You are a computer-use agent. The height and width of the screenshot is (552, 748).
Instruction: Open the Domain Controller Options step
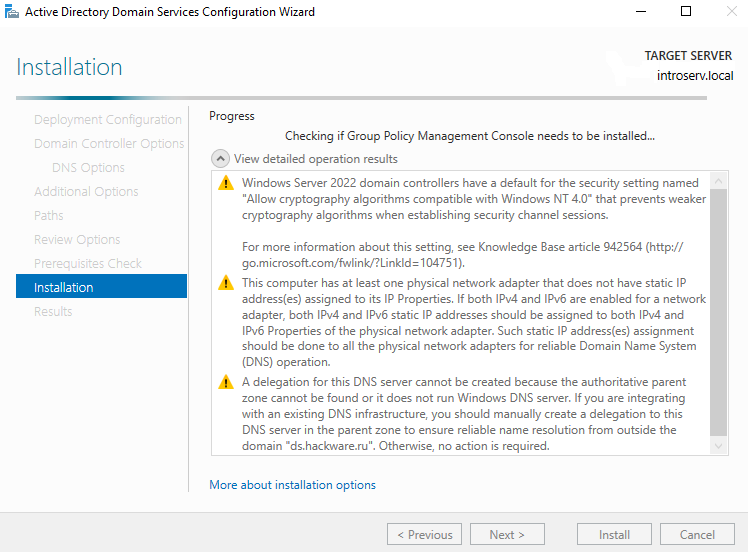point(109,144)
